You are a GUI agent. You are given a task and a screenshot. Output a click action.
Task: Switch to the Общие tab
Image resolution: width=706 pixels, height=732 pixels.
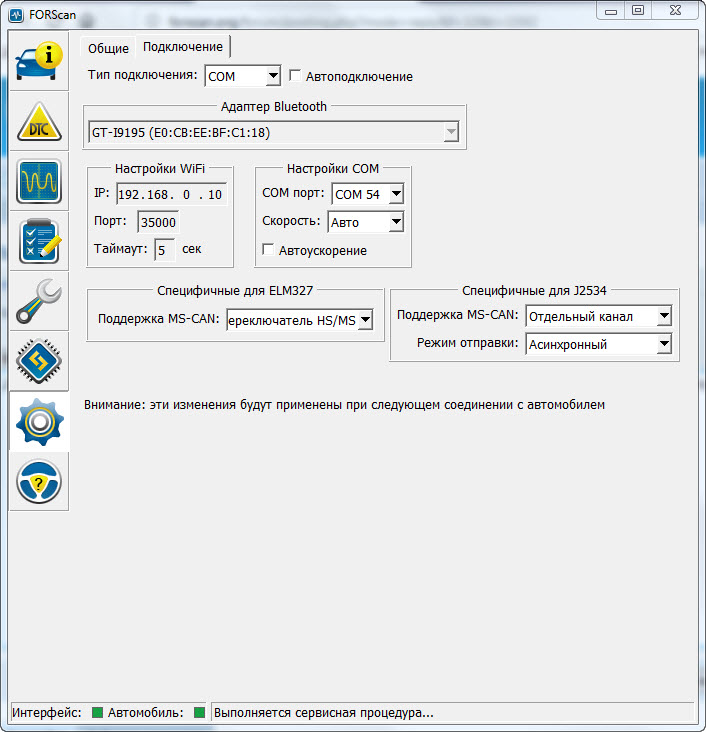[x=108, y=48]
